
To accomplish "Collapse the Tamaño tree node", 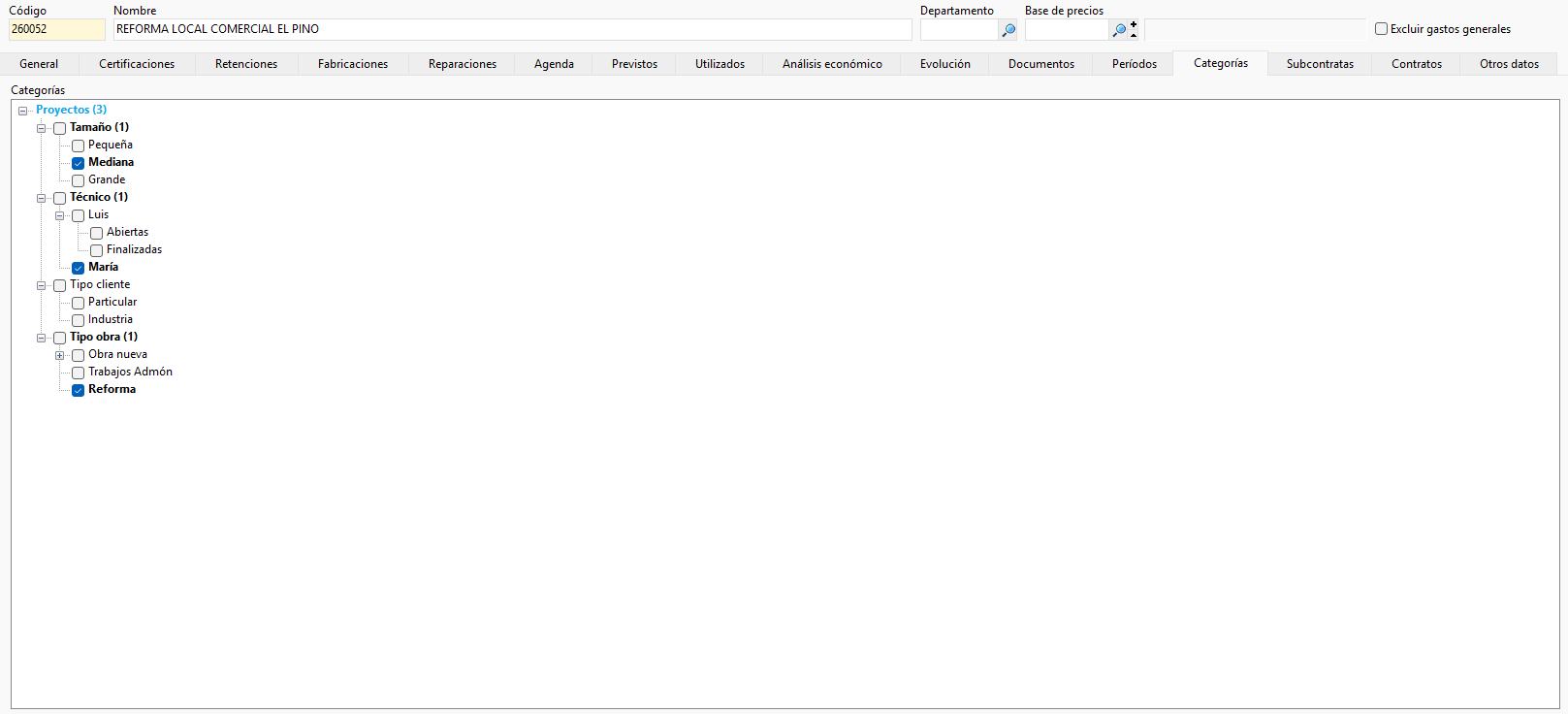I will 41,128.
